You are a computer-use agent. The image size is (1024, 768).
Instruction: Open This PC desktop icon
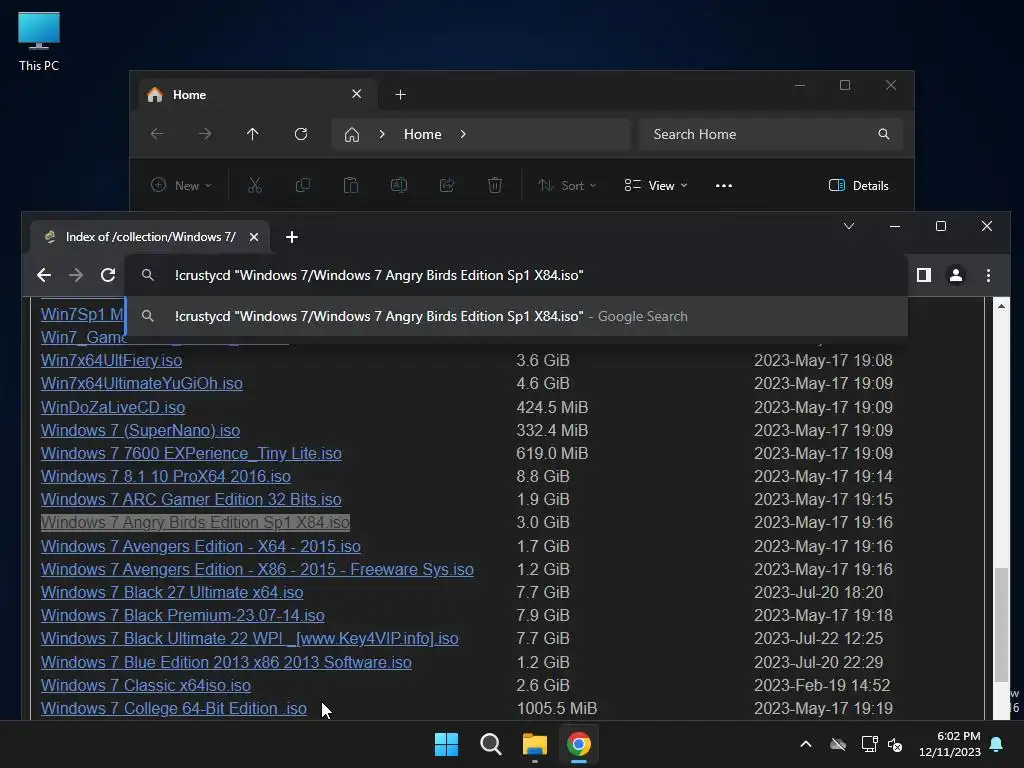click(39, 42)
